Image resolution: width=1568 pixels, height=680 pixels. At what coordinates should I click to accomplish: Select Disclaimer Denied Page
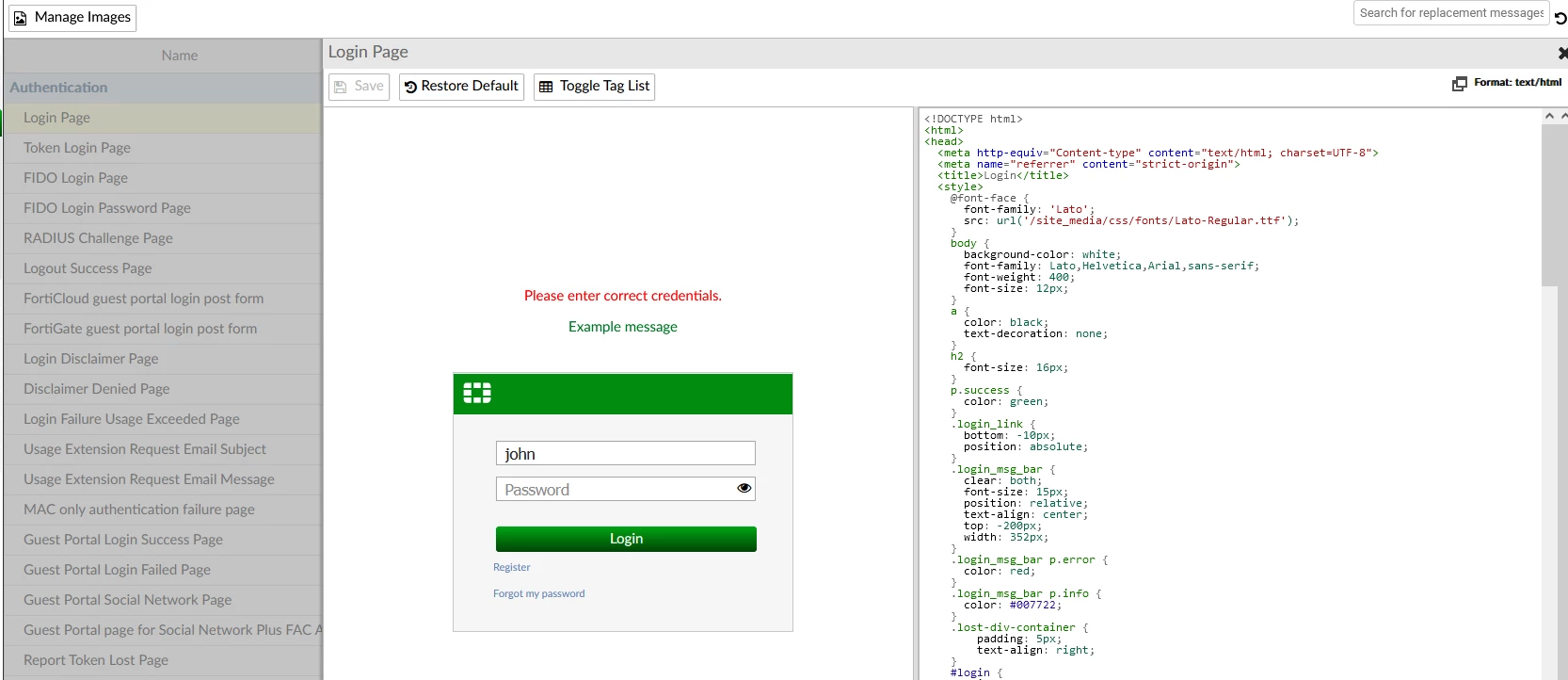coord(163,389)
